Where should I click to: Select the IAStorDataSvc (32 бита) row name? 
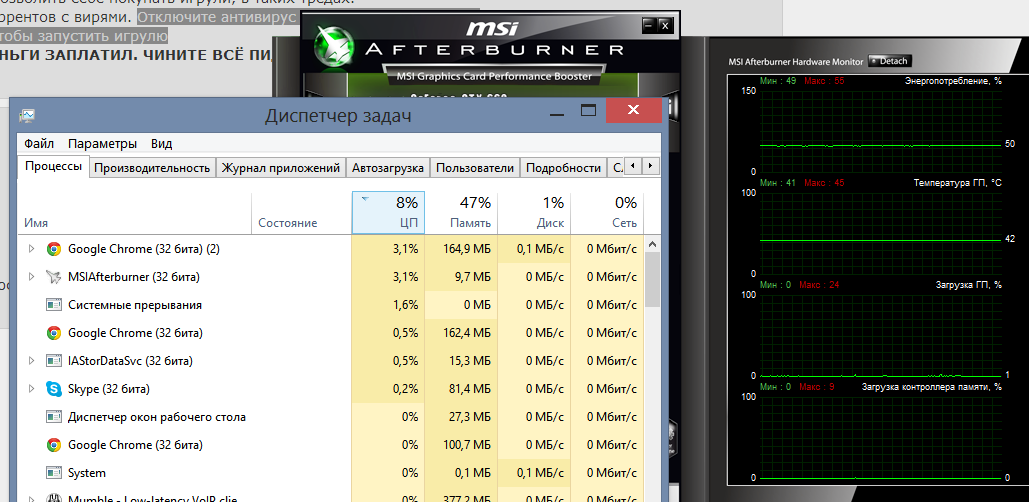tap(130, 361)
